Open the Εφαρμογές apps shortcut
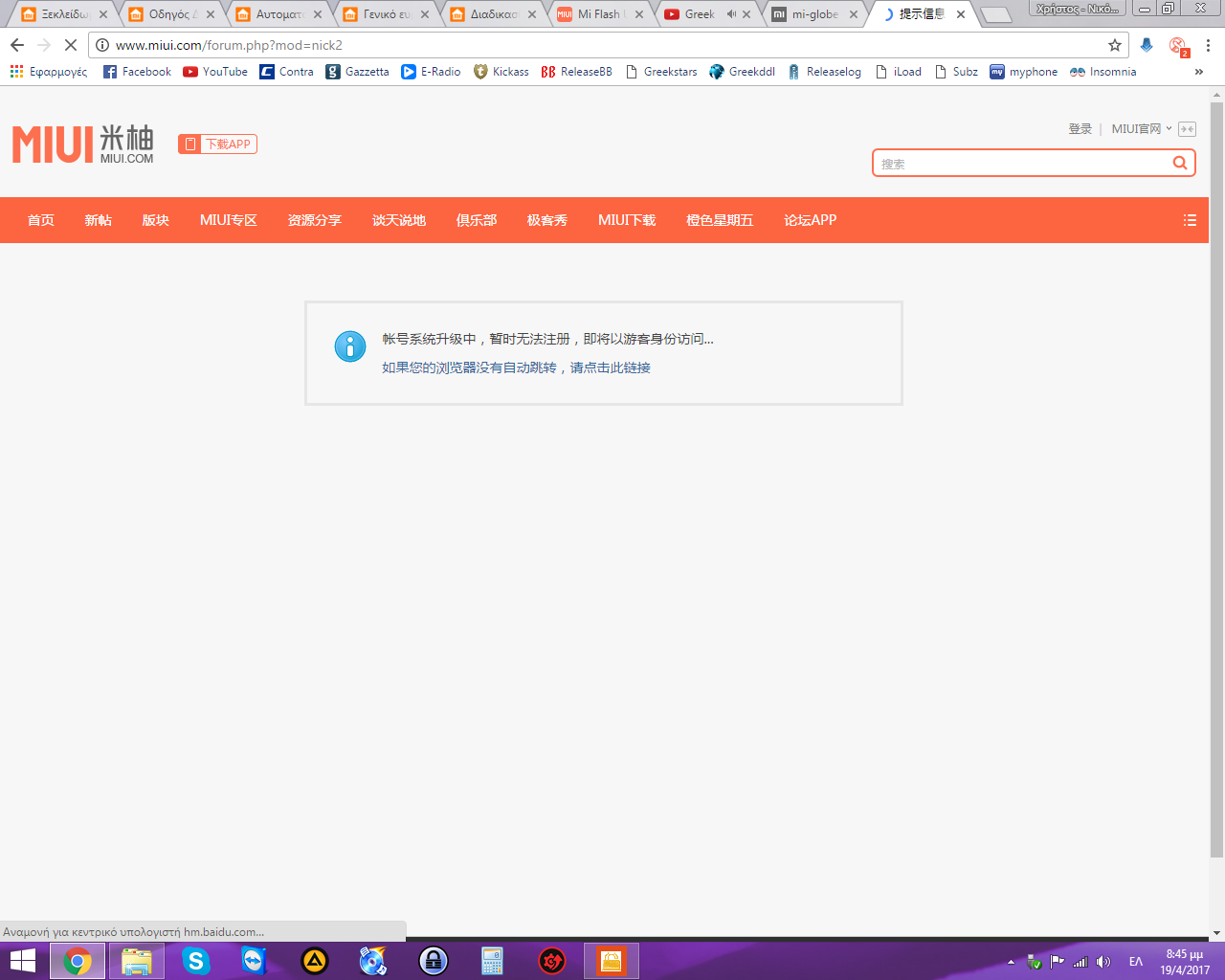 tap(49, 72)
